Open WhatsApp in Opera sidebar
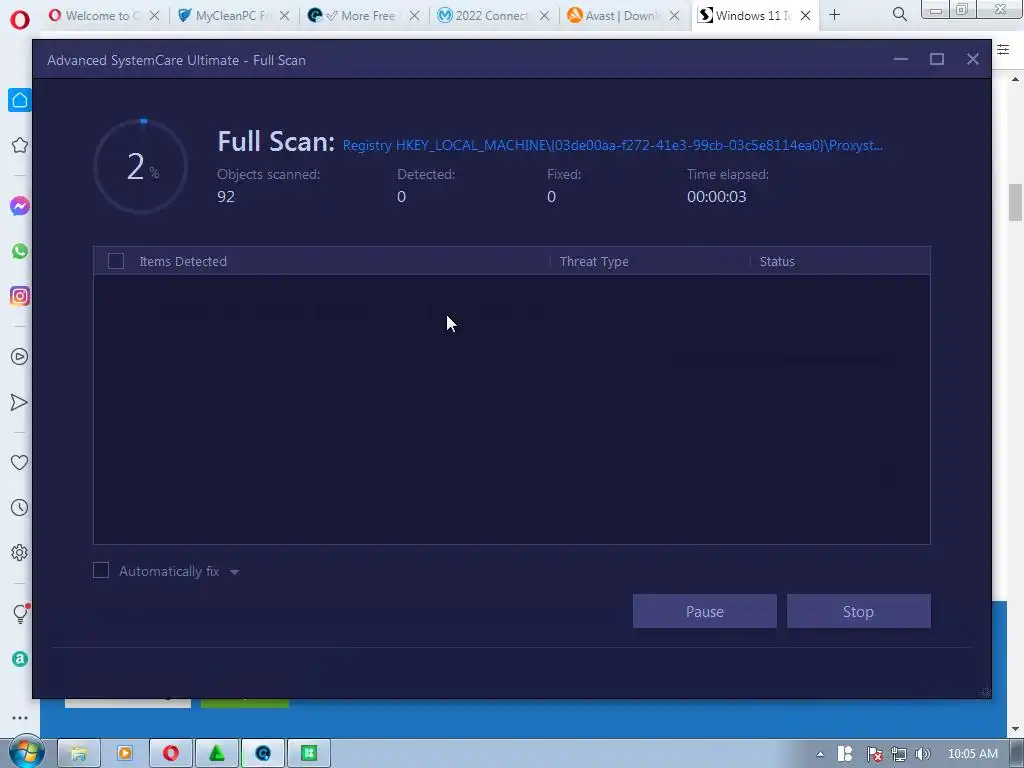This screenshot has width=1024, height=768. click(x=20, y=251)
